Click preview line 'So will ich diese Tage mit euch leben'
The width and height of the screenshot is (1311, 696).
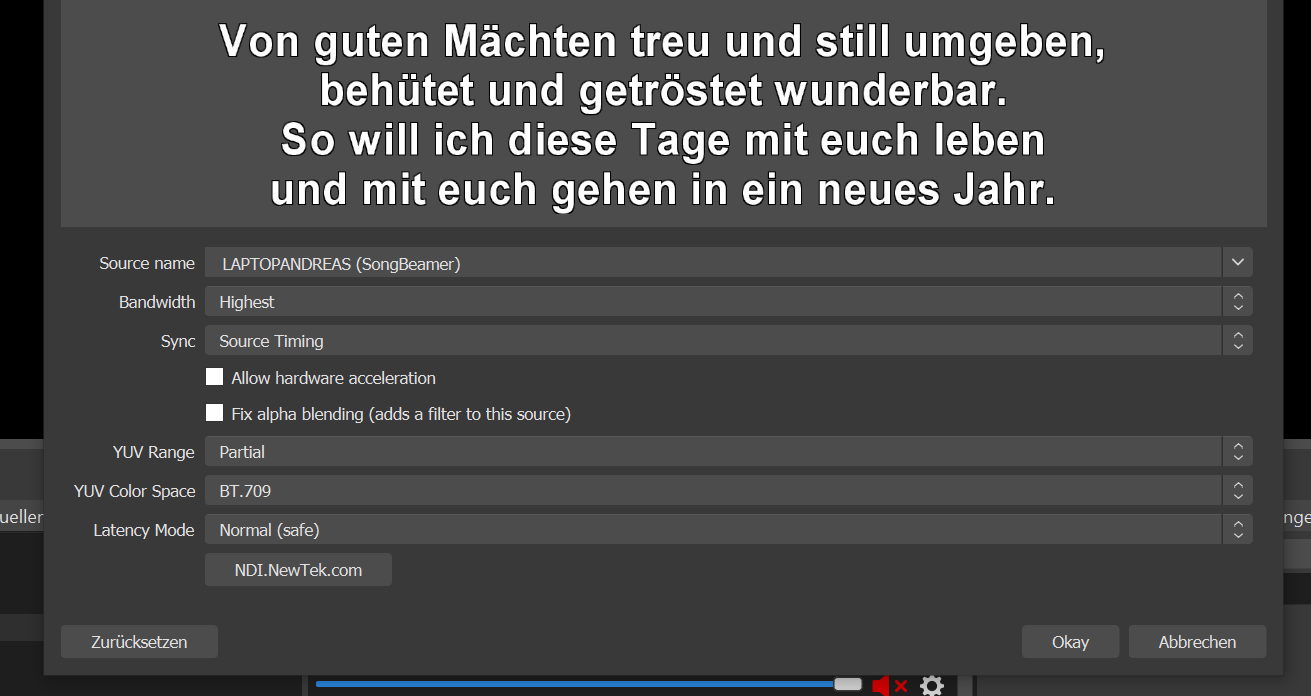[663, 141]
